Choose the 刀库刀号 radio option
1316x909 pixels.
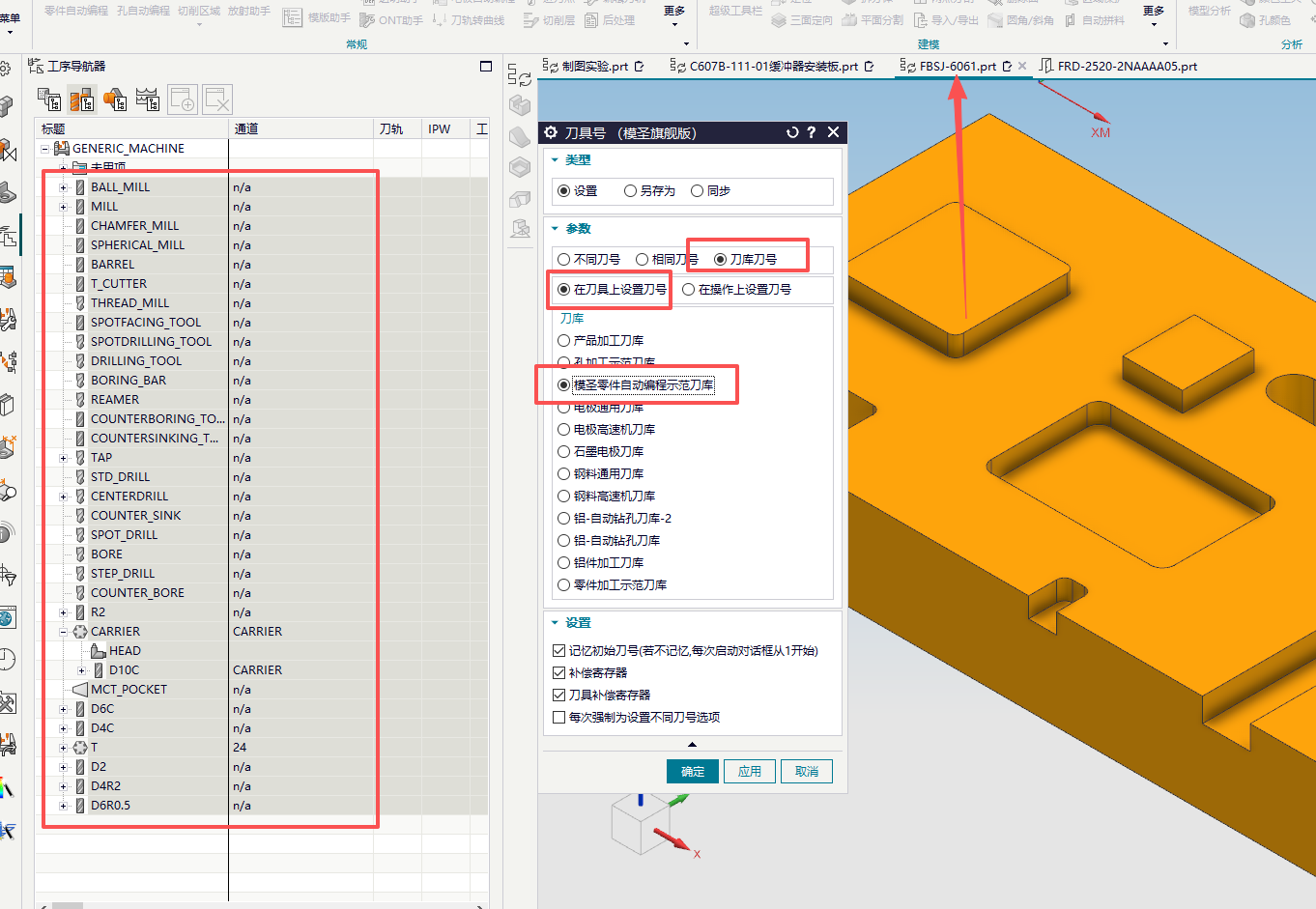(x=720, y=259)
